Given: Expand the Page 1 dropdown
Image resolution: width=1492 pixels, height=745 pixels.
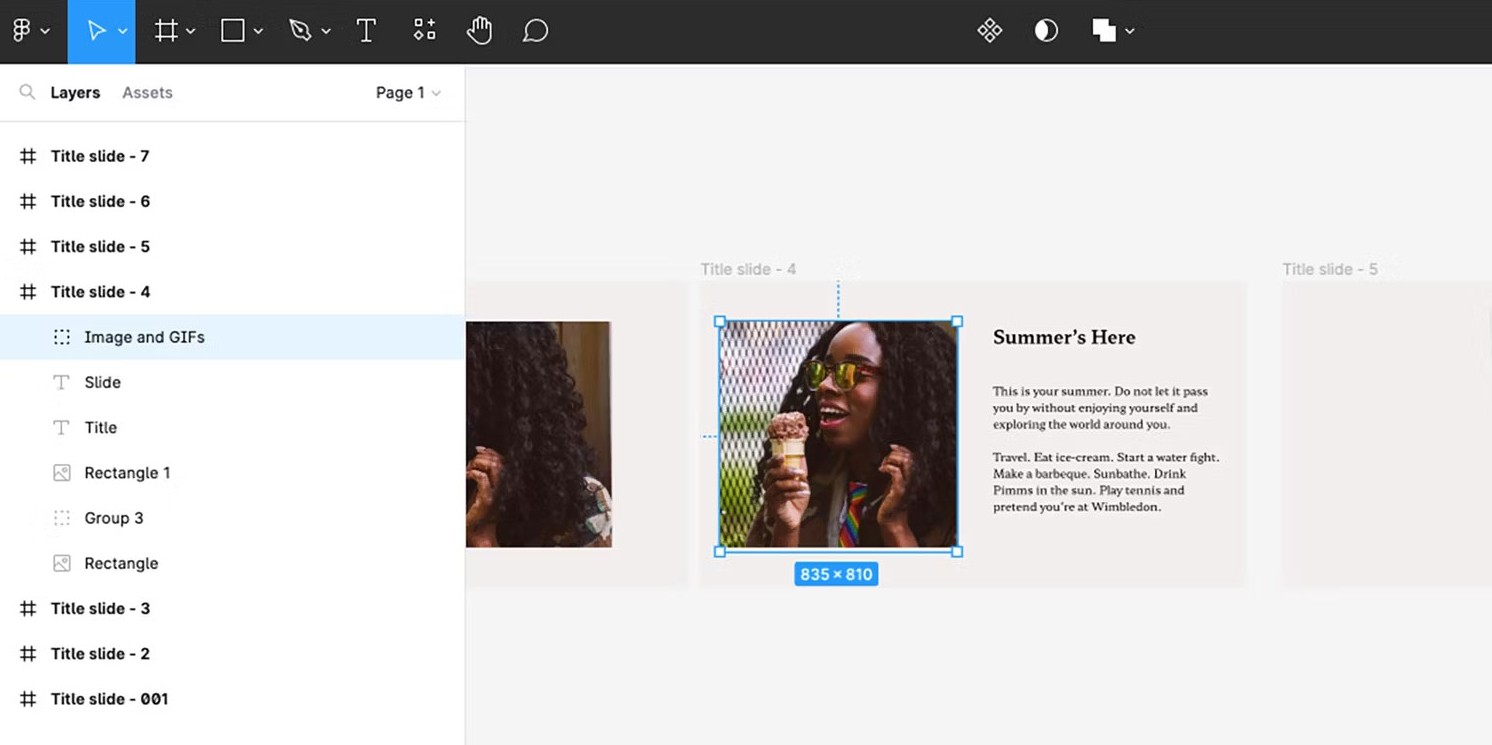Looking at the screenshot, I should (408, 92).
